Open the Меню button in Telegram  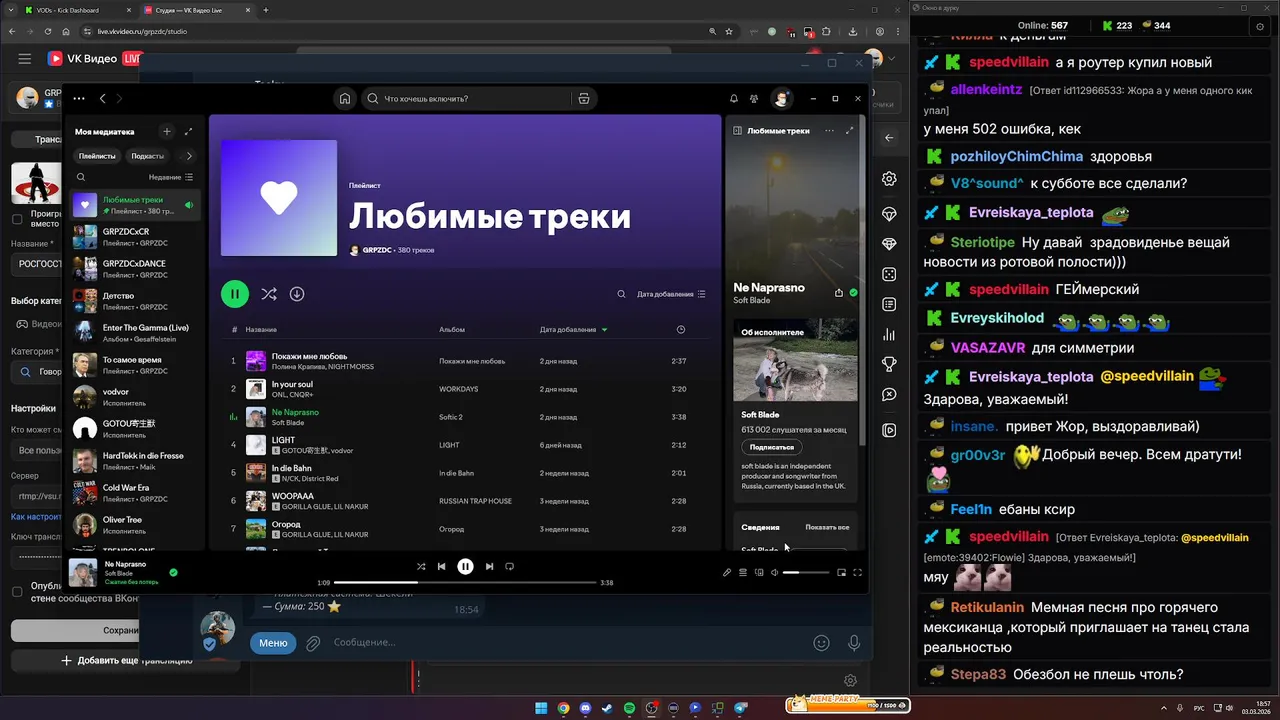tap(273, 643)
